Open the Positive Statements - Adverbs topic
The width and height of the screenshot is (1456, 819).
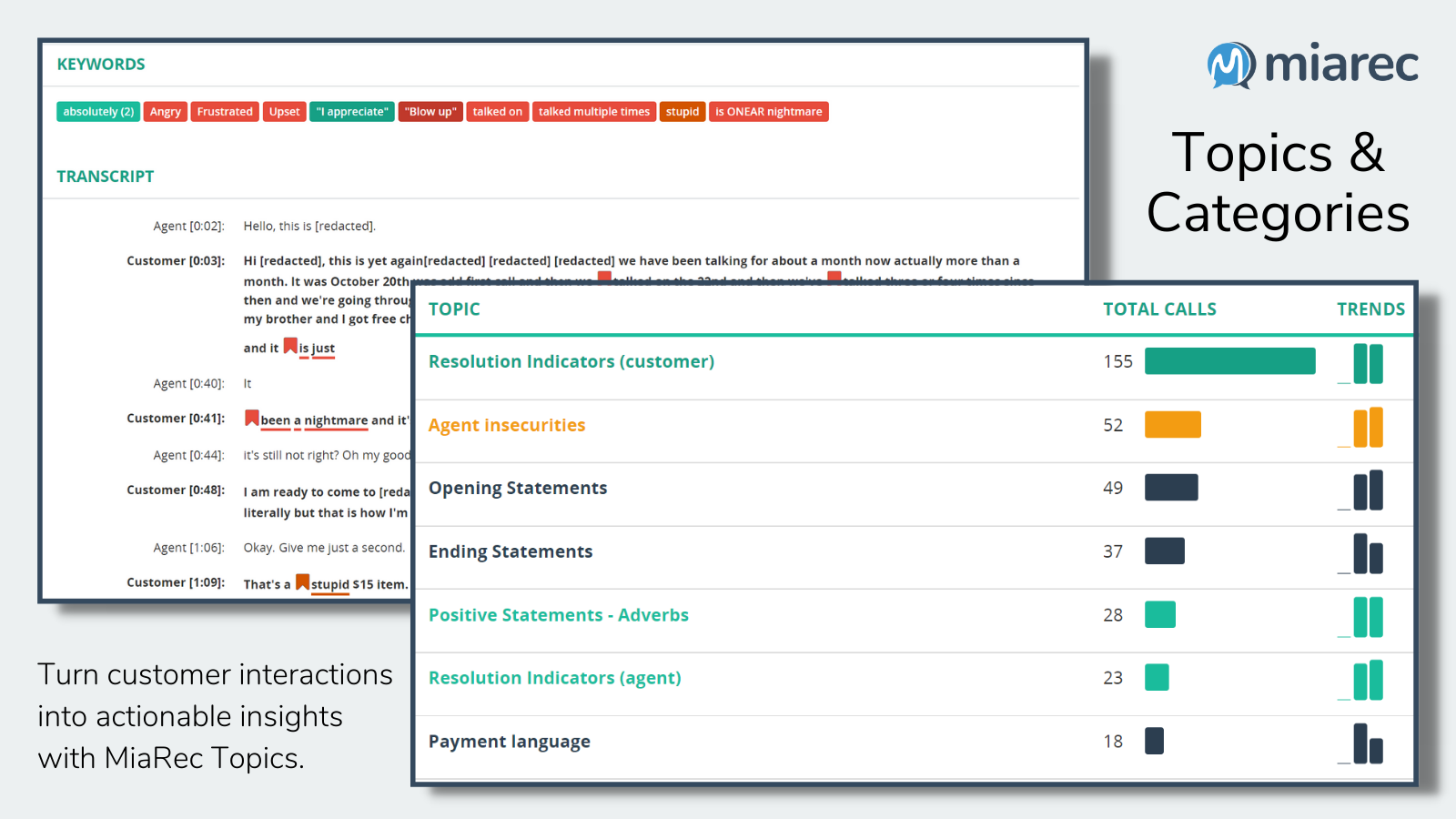(558, 615)
